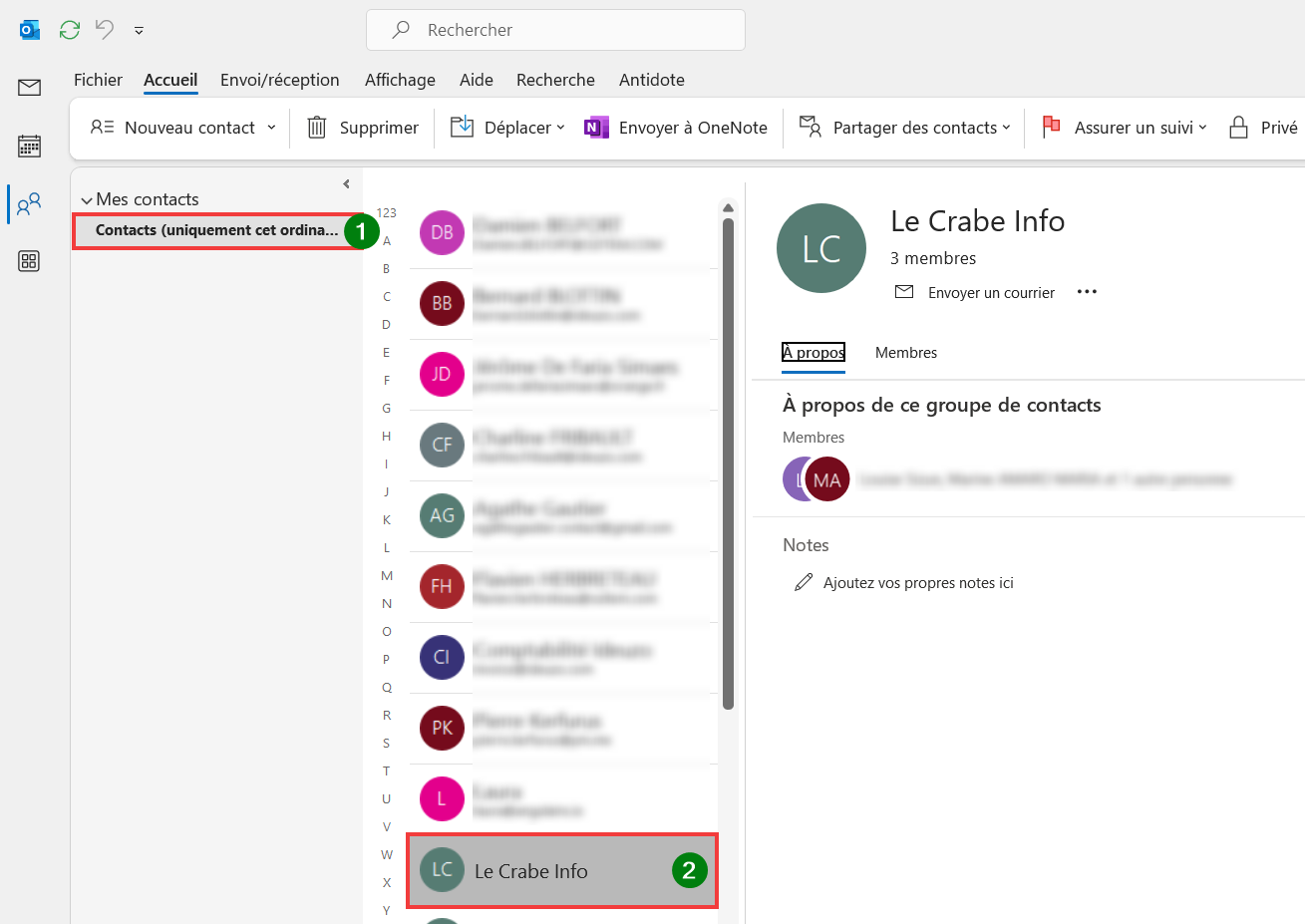The width and height of the screenshot is (1305, 924).
Task: Collapse the Mes contacts group
Action: coord(87,200)
